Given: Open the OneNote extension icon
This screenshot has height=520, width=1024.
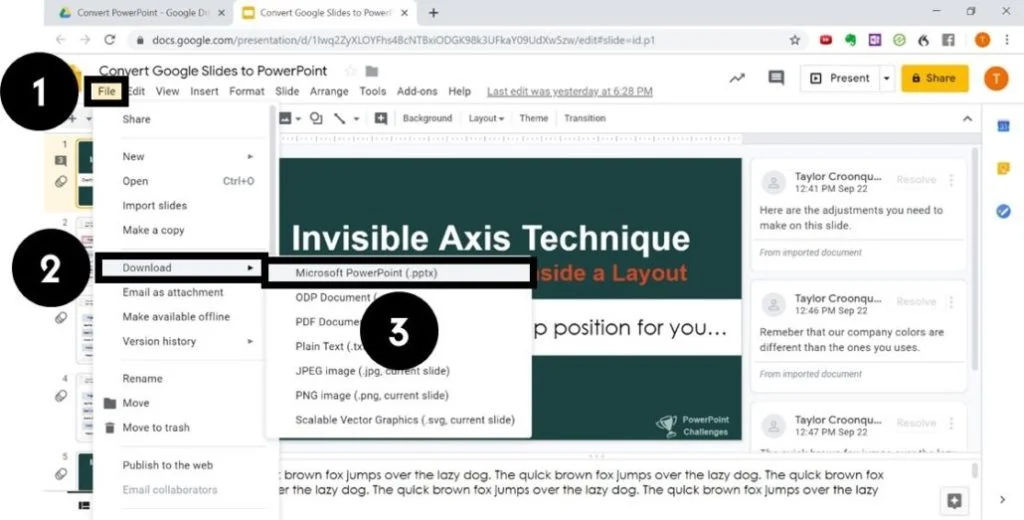Looking at the screenshot, I should point(874,40).
